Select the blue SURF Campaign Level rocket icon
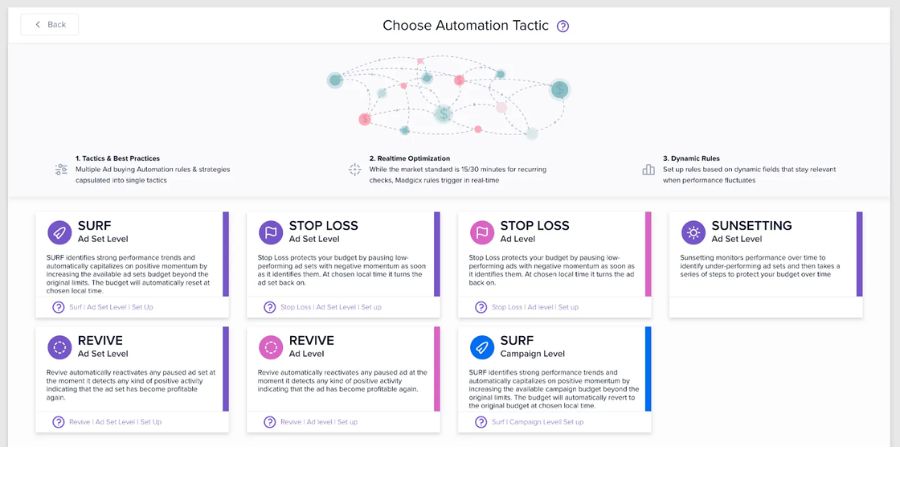The height and width of the screenshot is (498, 900). tap(482, 347)
